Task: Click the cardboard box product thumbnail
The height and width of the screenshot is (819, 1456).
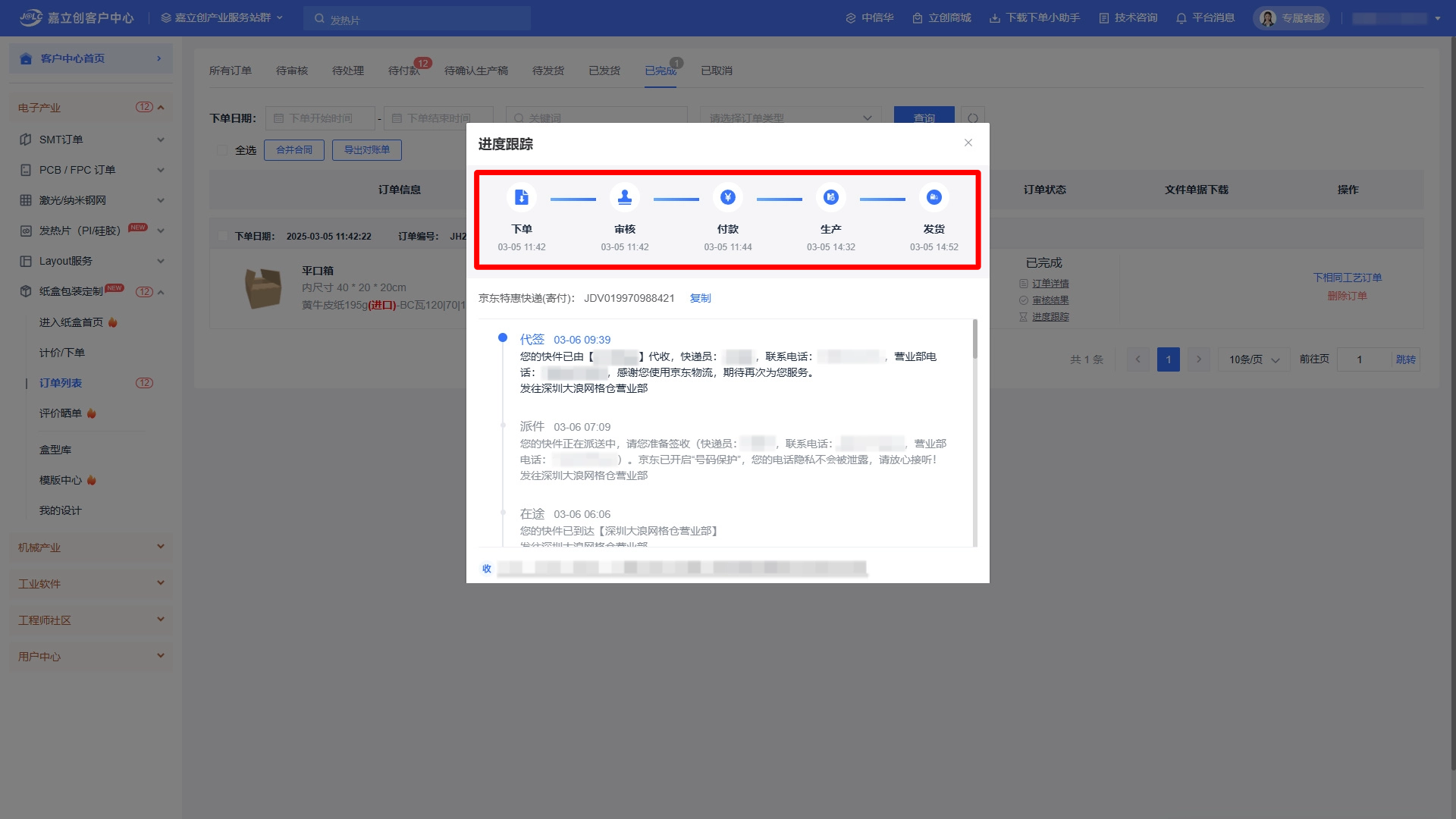Action: point(263,288)
